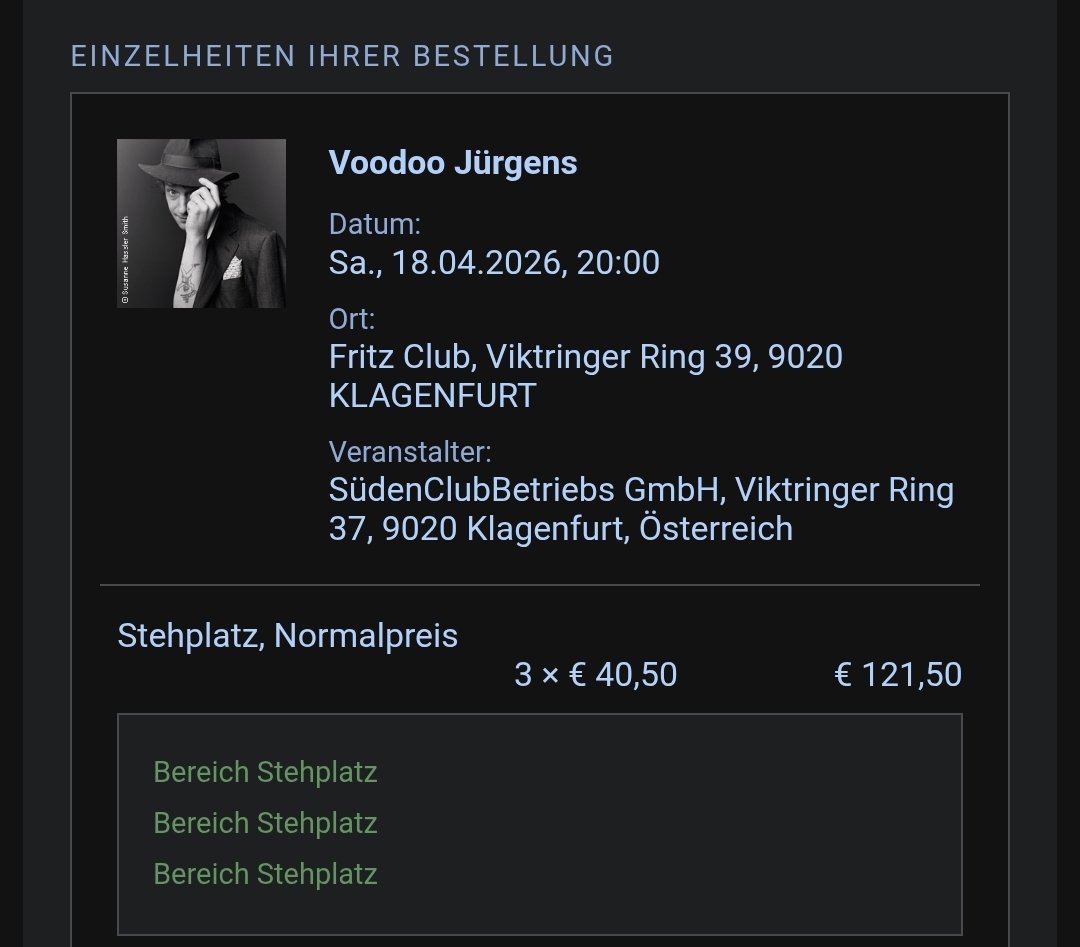Click the 20:00 start time

tap(618, 262)
